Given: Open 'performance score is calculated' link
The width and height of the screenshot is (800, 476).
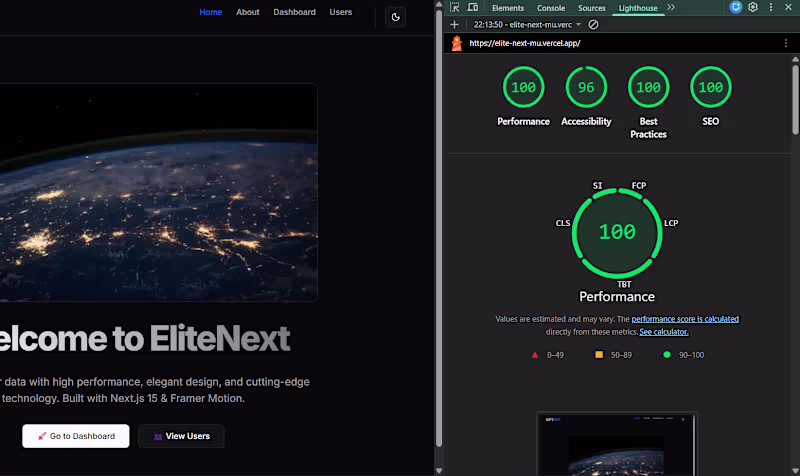Looking at the screenshot, I should (685, 319).
